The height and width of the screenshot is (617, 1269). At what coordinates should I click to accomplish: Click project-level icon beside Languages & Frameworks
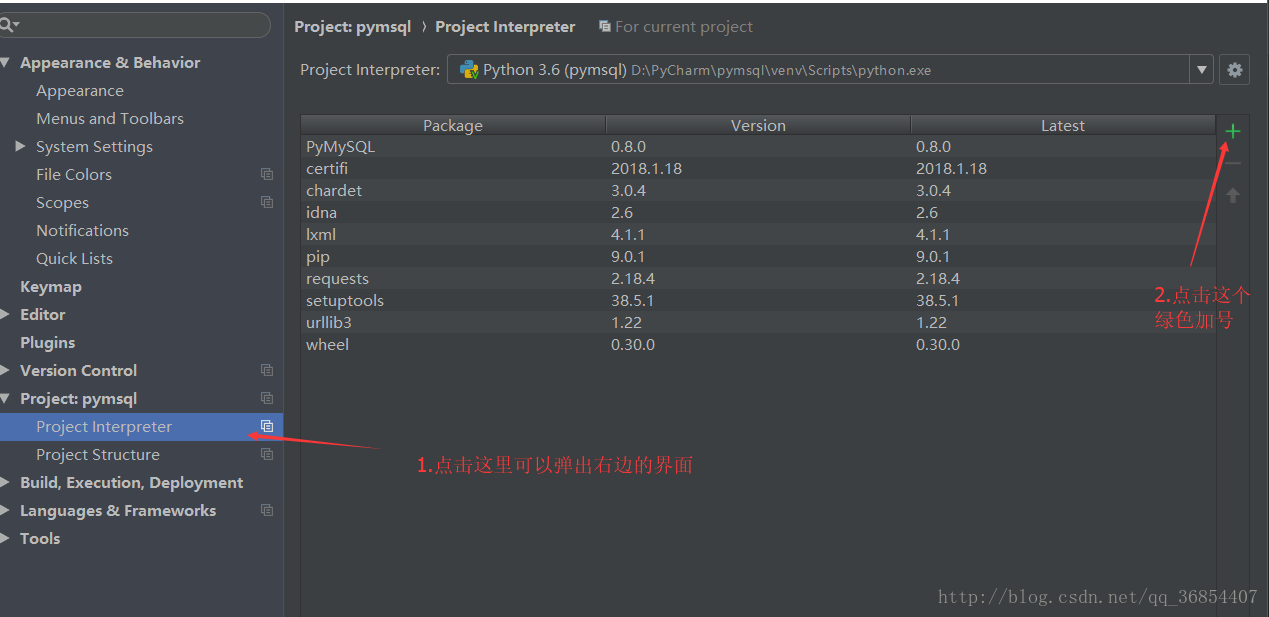(x=267, y=510)
